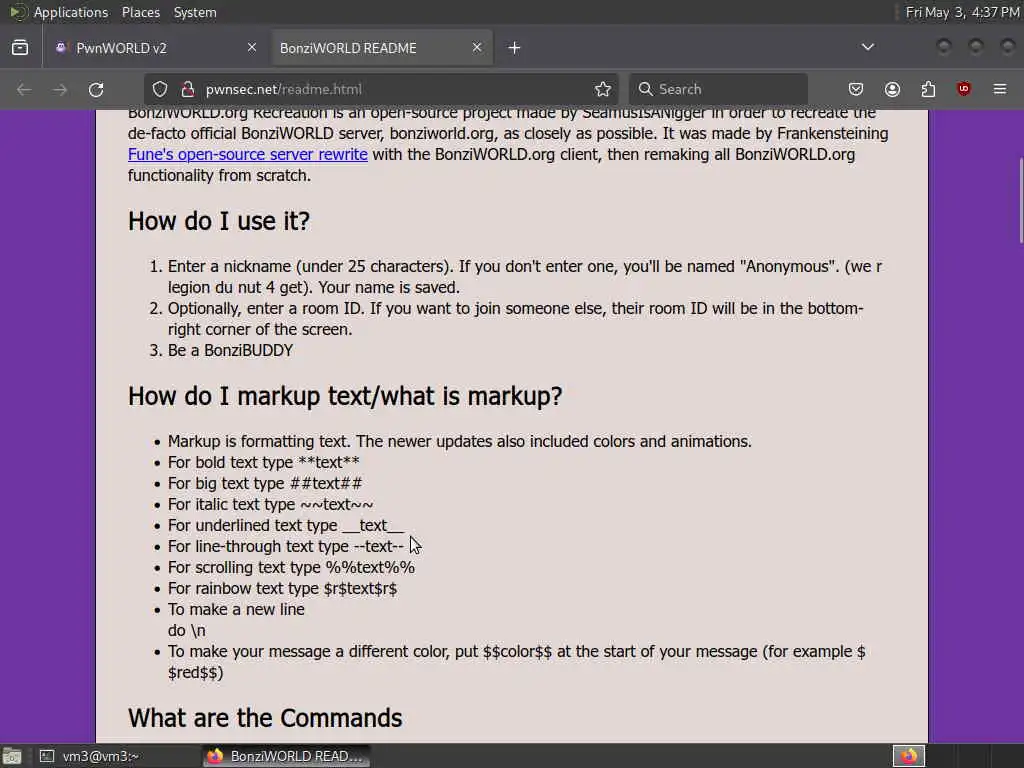Open tracking protection shield icon
Viewport: 1024px width, 768px height.
(160, 89)
